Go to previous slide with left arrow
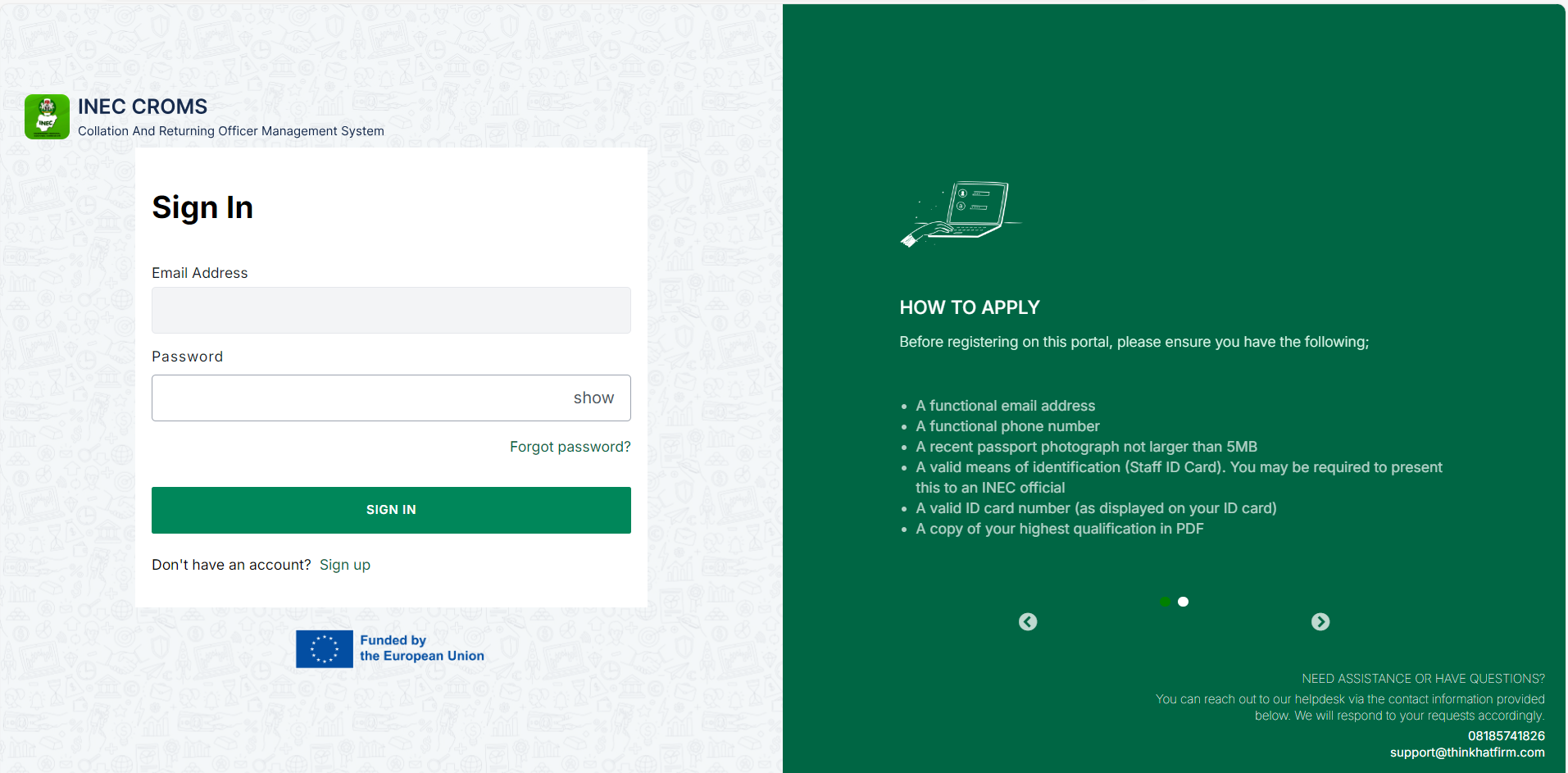 (x=1028, y=622)
